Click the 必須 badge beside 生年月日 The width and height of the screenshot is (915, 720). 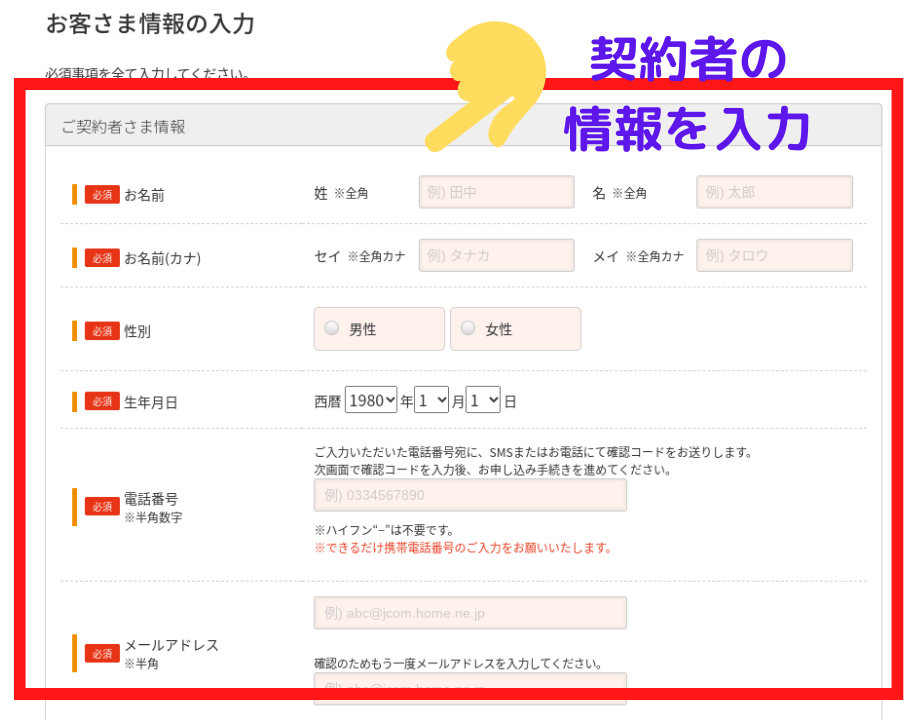pyautogui.click(x=102, y=402)
